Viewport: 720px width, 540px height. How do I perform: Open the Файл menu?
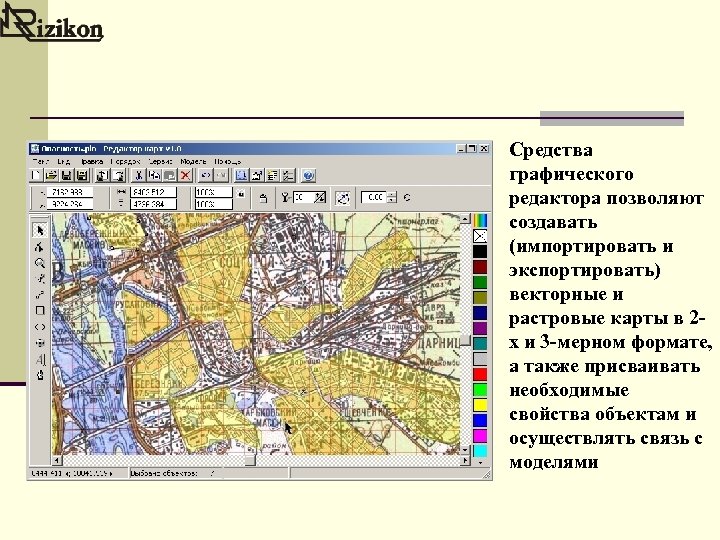(x=40, y=162)
